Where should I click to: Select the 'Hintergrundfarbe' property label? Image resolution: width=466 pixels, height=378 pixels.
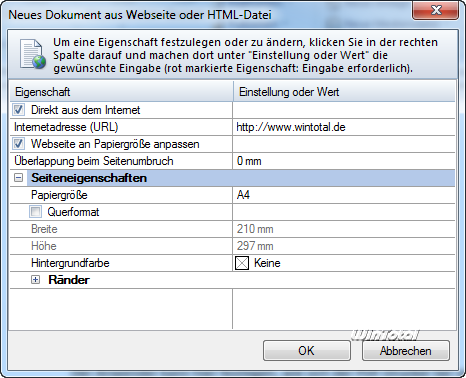coord(70,263)
